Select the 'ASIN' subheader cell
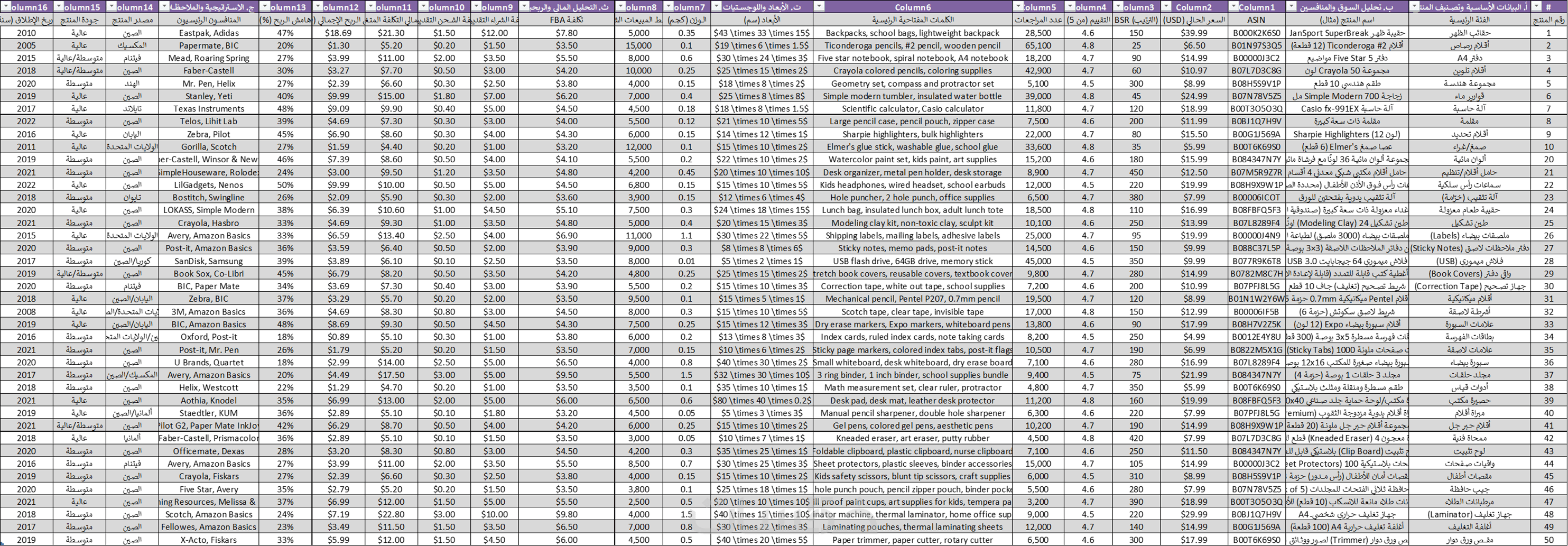 point(1256,20)
